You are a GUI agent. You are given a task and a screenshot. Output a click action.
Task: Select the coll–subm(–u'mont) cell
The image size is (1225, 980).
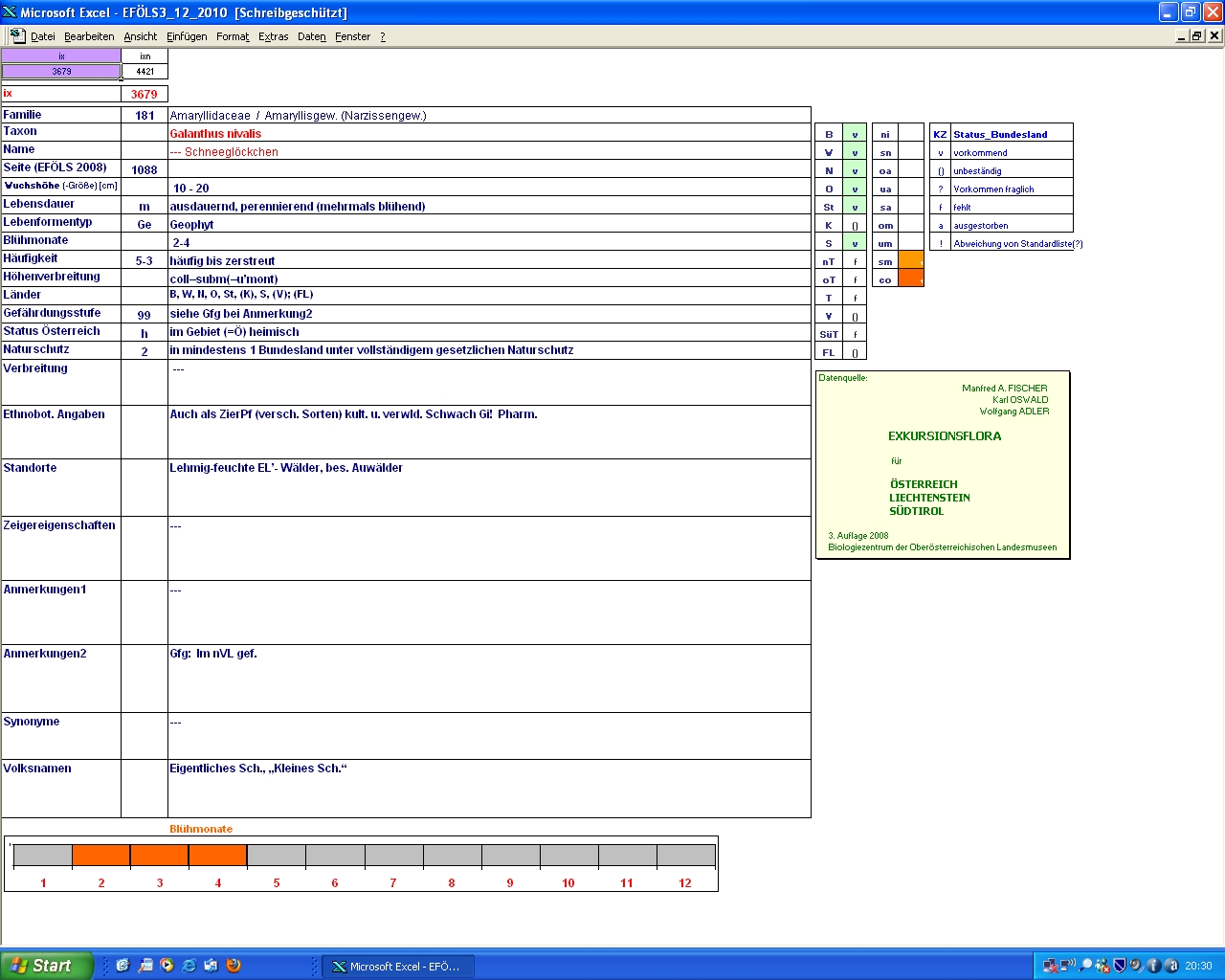click(489, 278)
